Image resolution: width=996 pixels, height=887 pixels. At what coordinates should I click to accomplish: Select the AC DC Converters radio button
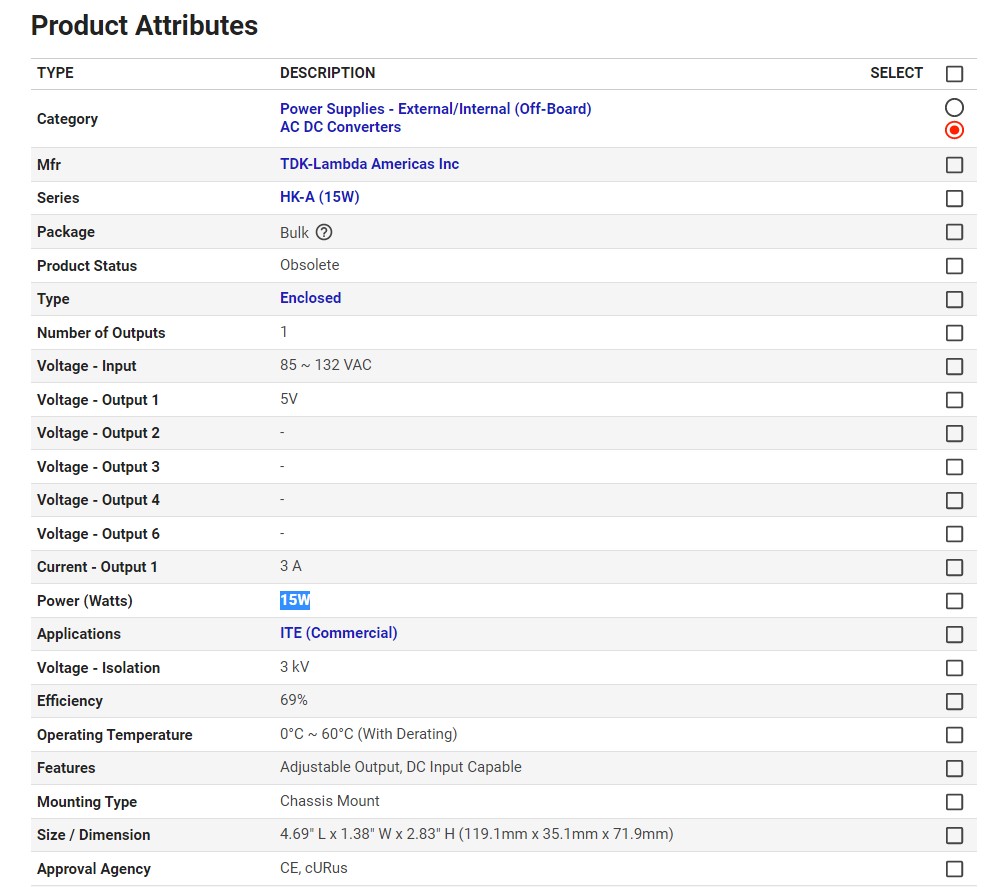click(954, 130)
